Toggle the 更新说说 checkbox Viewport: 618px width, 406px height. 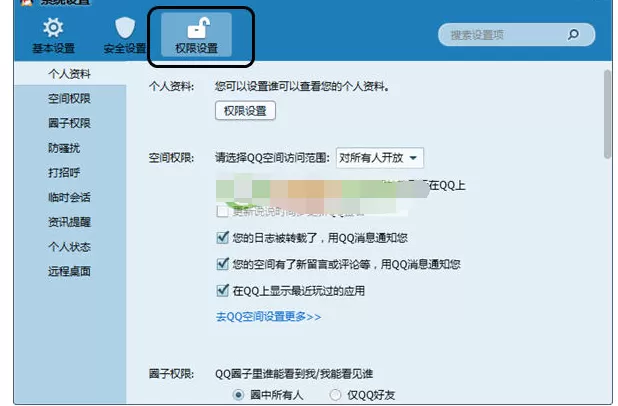pos(222,211)
